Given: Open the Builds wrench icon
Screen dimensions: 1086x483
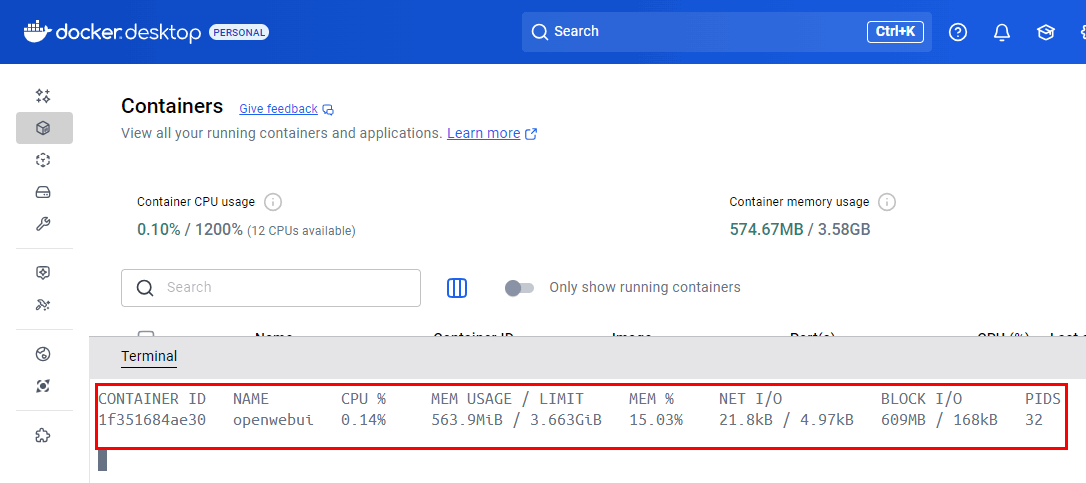Looking at the screenshot, I should (x=43, y=224).
